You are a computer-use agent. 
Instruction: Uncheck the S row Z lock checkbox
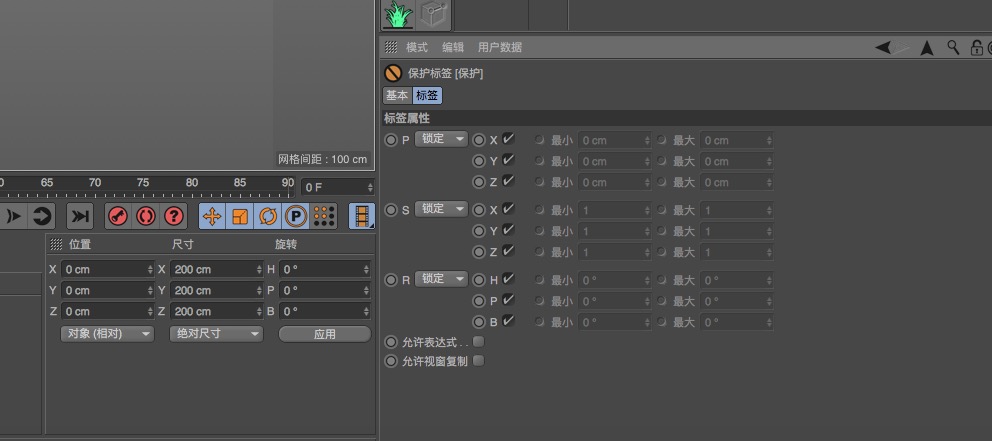tap(508, 251)
